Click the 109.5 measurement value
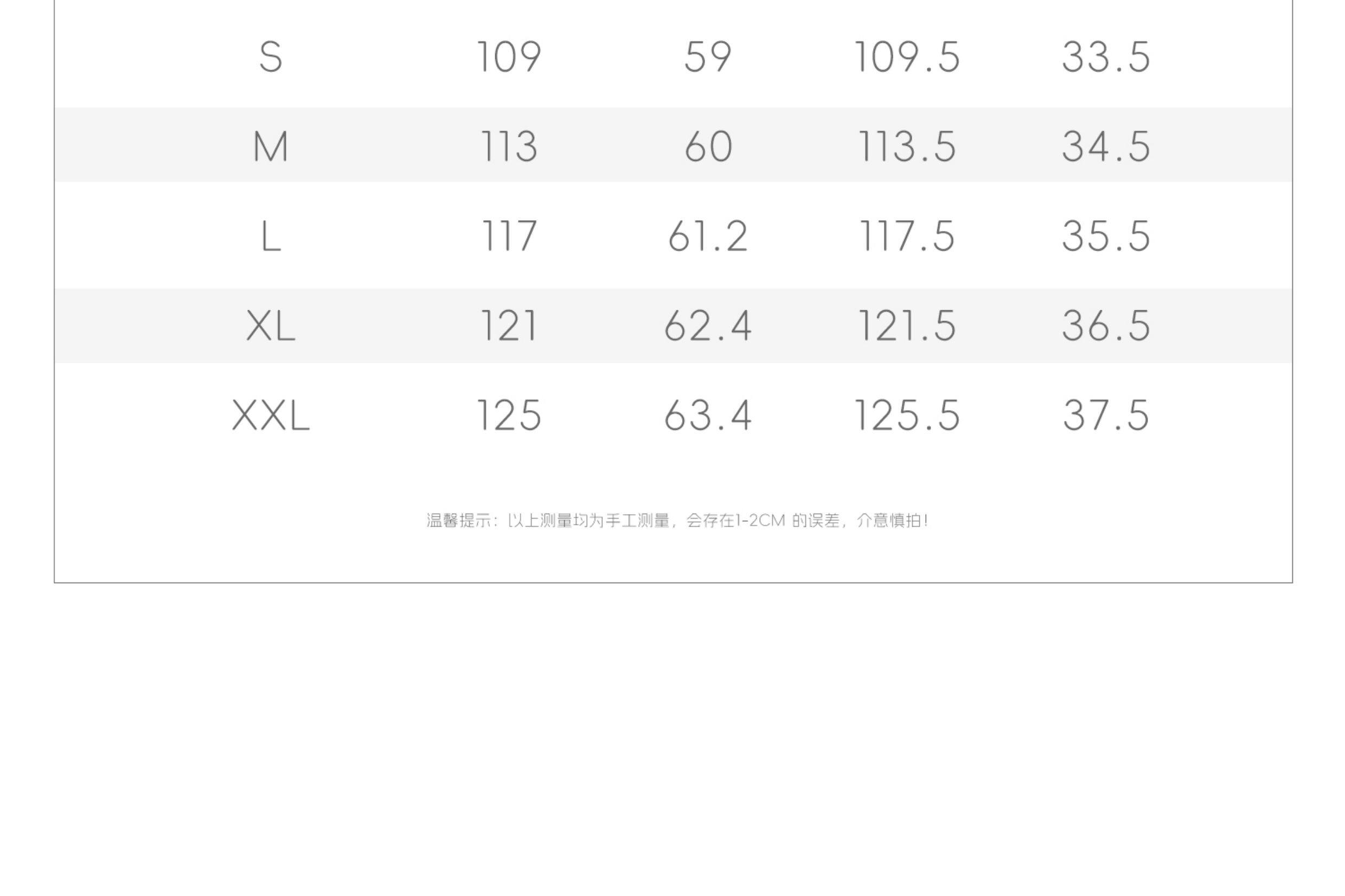 907,57
